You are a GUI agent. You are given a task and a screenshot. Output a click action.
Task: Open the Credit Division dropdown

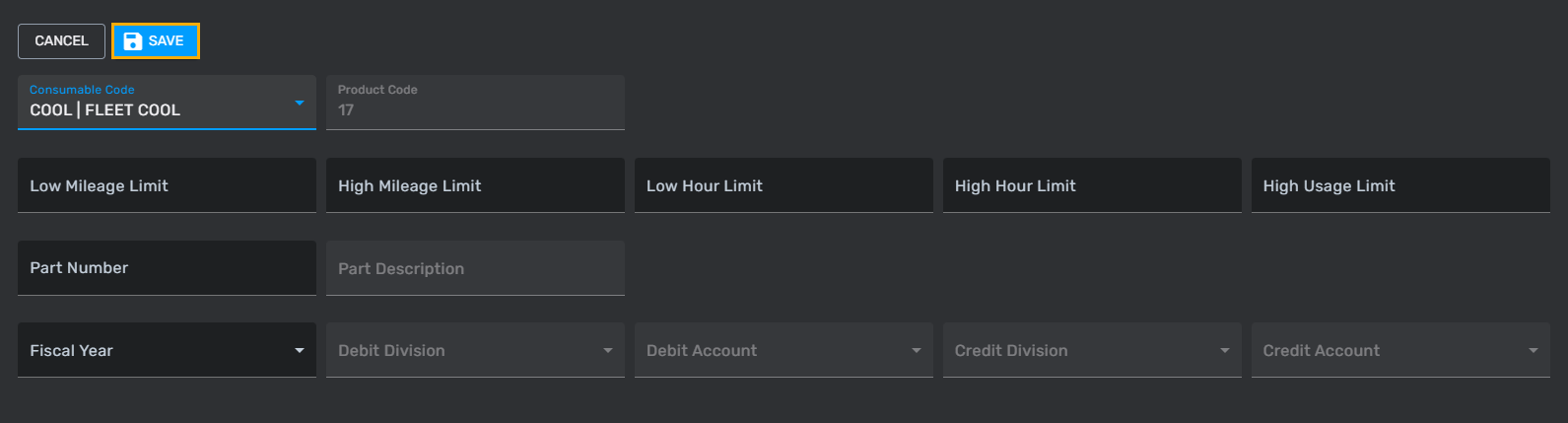[x=1092, y=350]
